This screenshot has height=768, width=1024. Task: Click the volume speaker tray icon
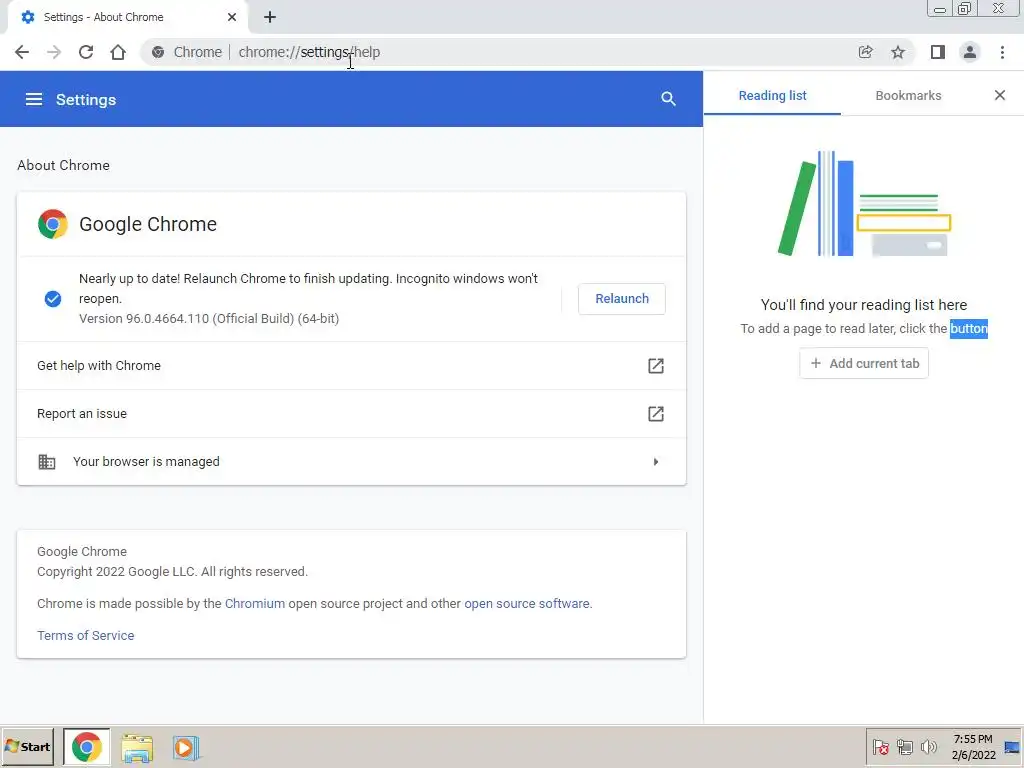tap(928, 747)
